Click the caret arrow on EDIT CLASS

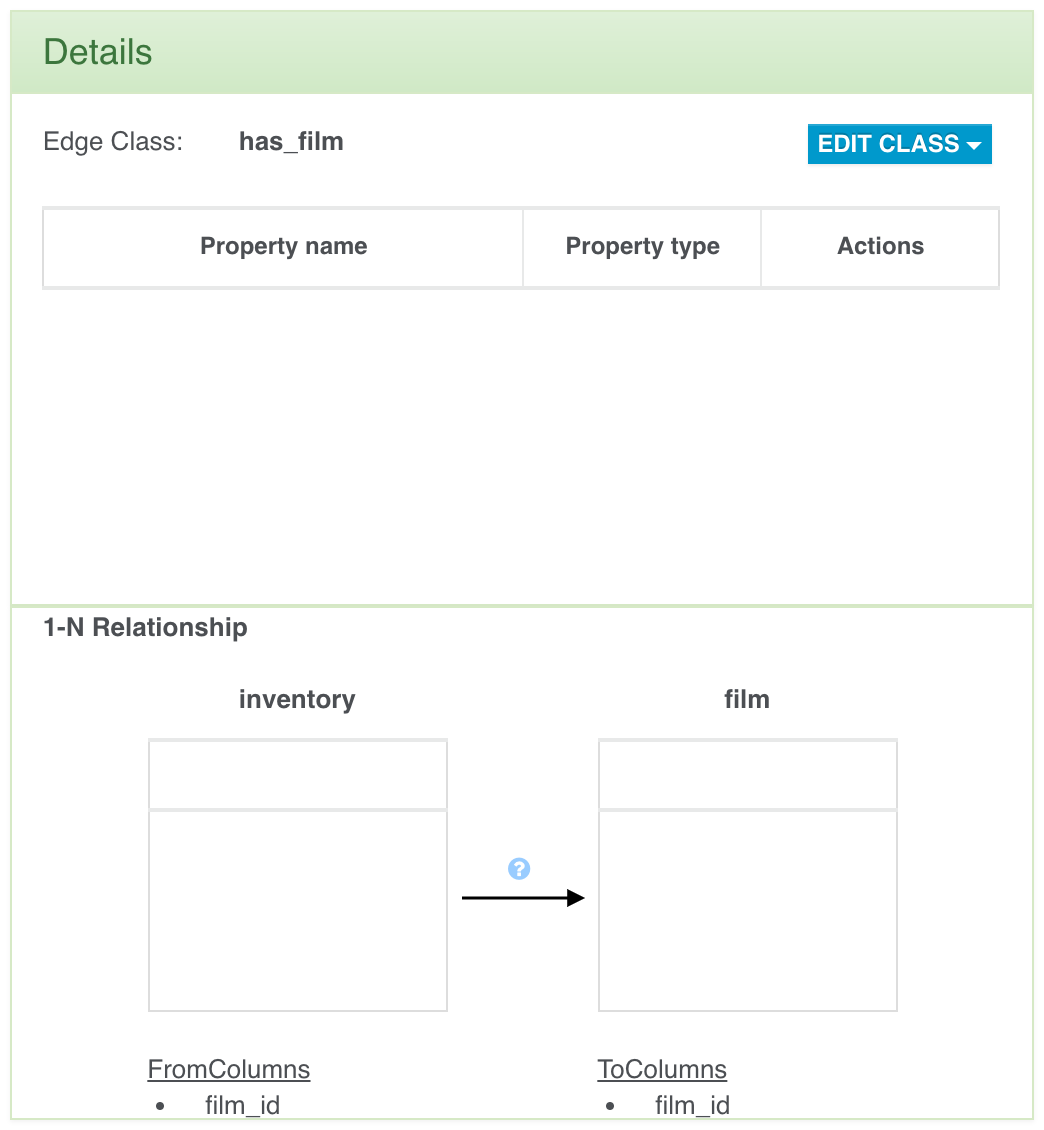(974, 146)
